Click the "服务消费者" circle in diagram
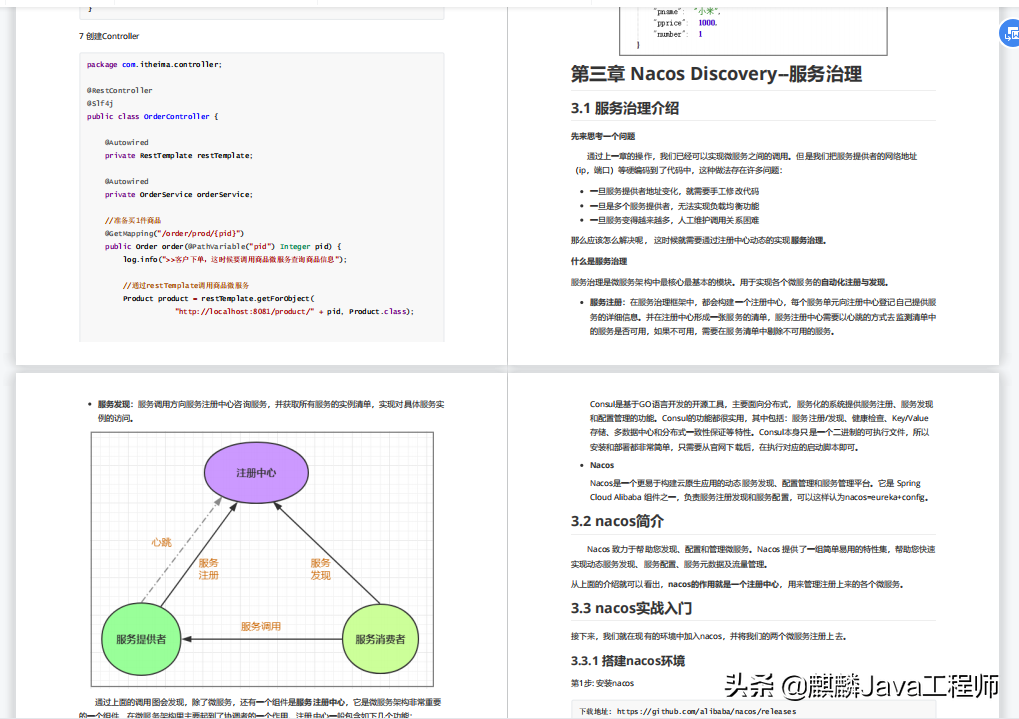The width and height of the screenshot is (1019, 719). click(x=380, y=639)
